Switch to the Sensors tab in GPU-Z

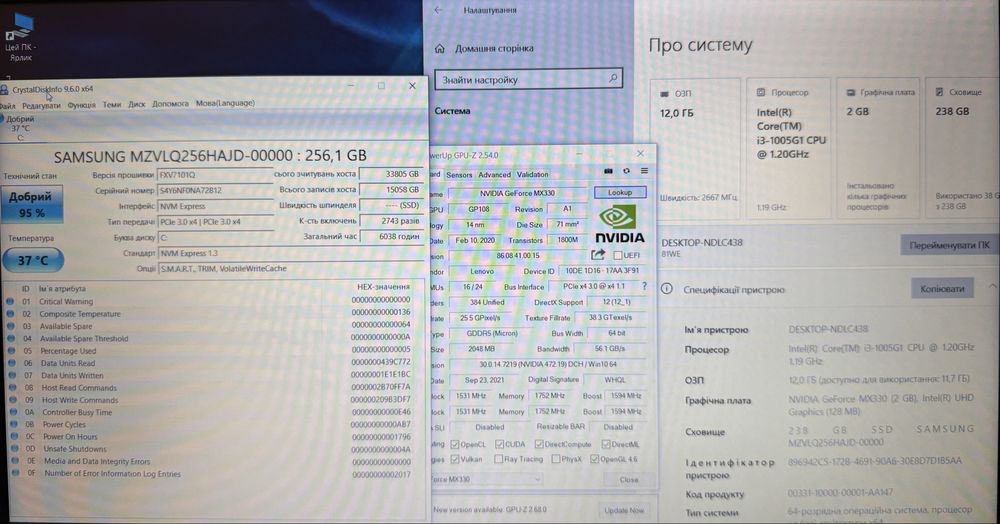point(459,175)
